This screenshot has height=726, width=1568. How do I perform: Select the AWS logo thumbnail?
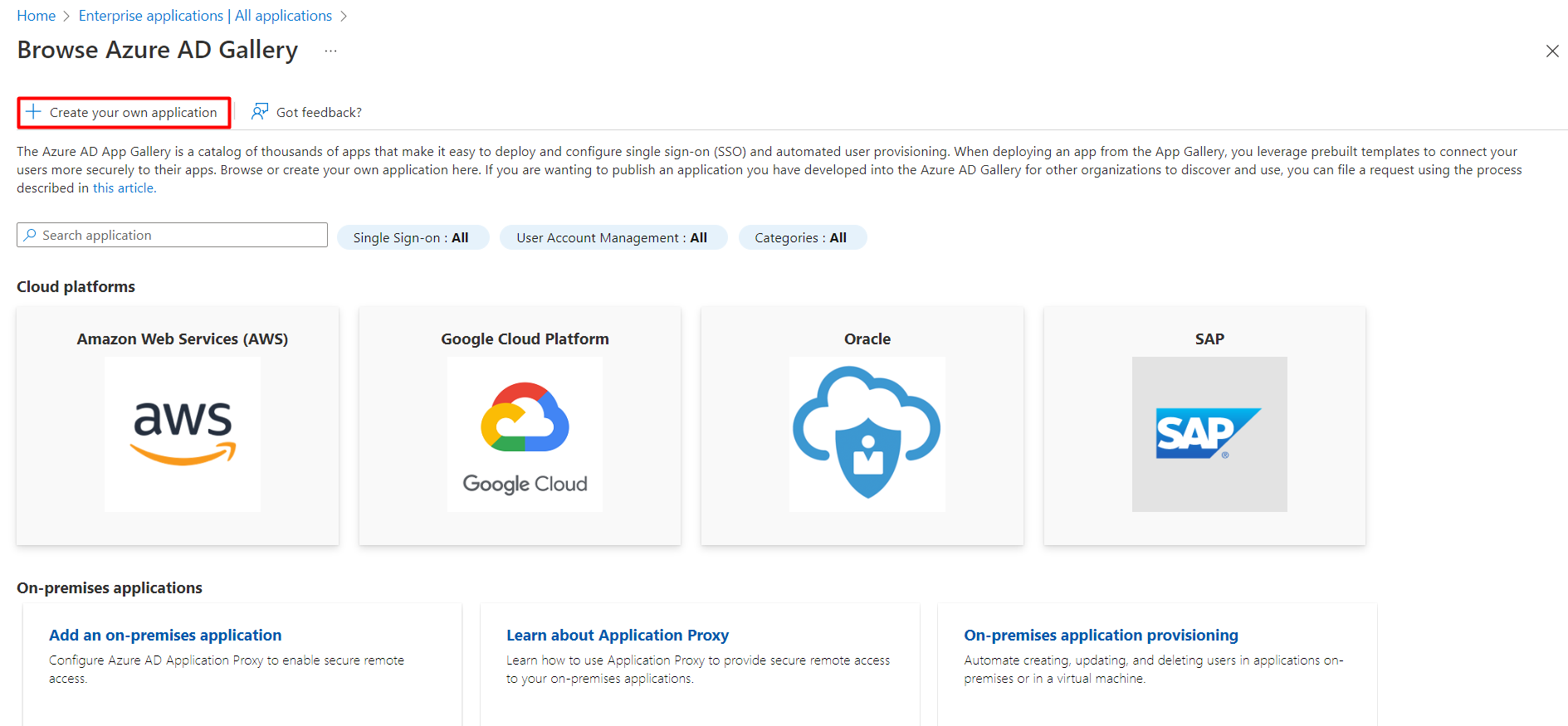[x=183, y=434]
